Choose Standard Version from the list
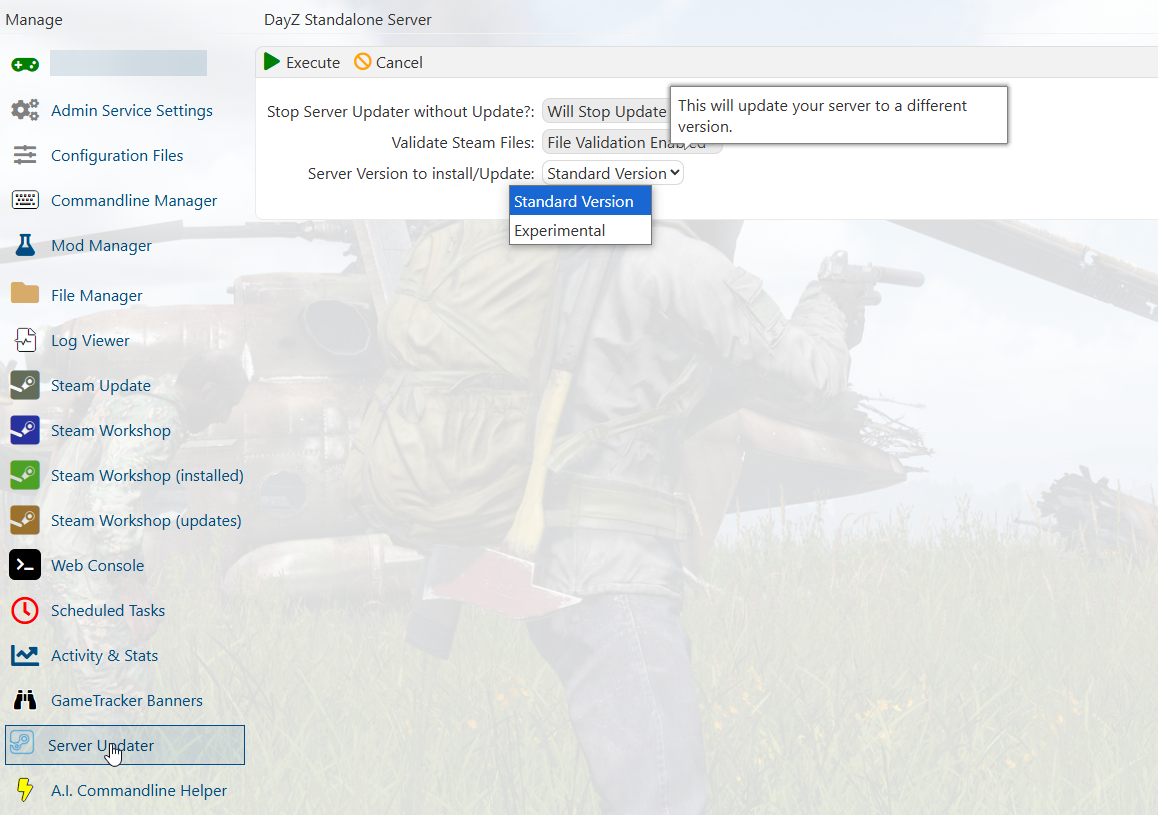Image resolution: width=1158 pixels, height=815 pixels. (x=580, y=202)
